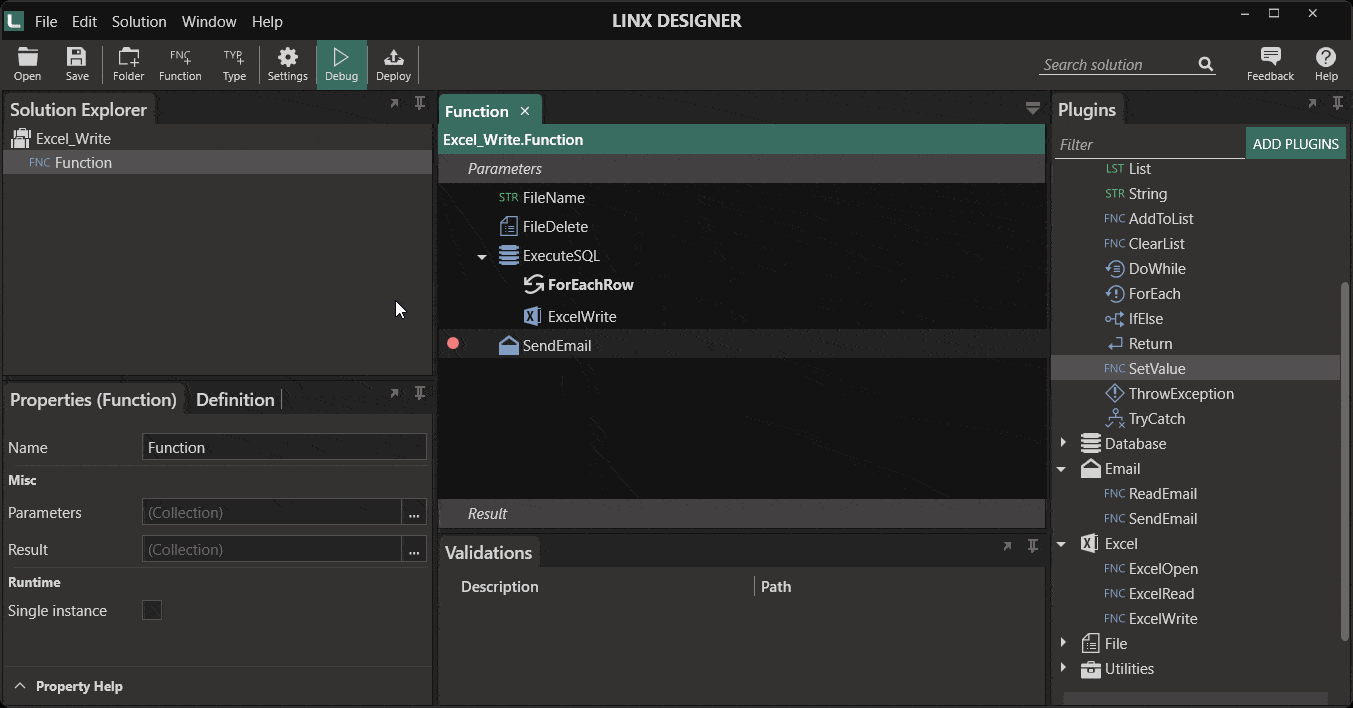Add a new Folder from toolbar
The height and width of the screenshot is (708, 1353).
pos(128,64)
